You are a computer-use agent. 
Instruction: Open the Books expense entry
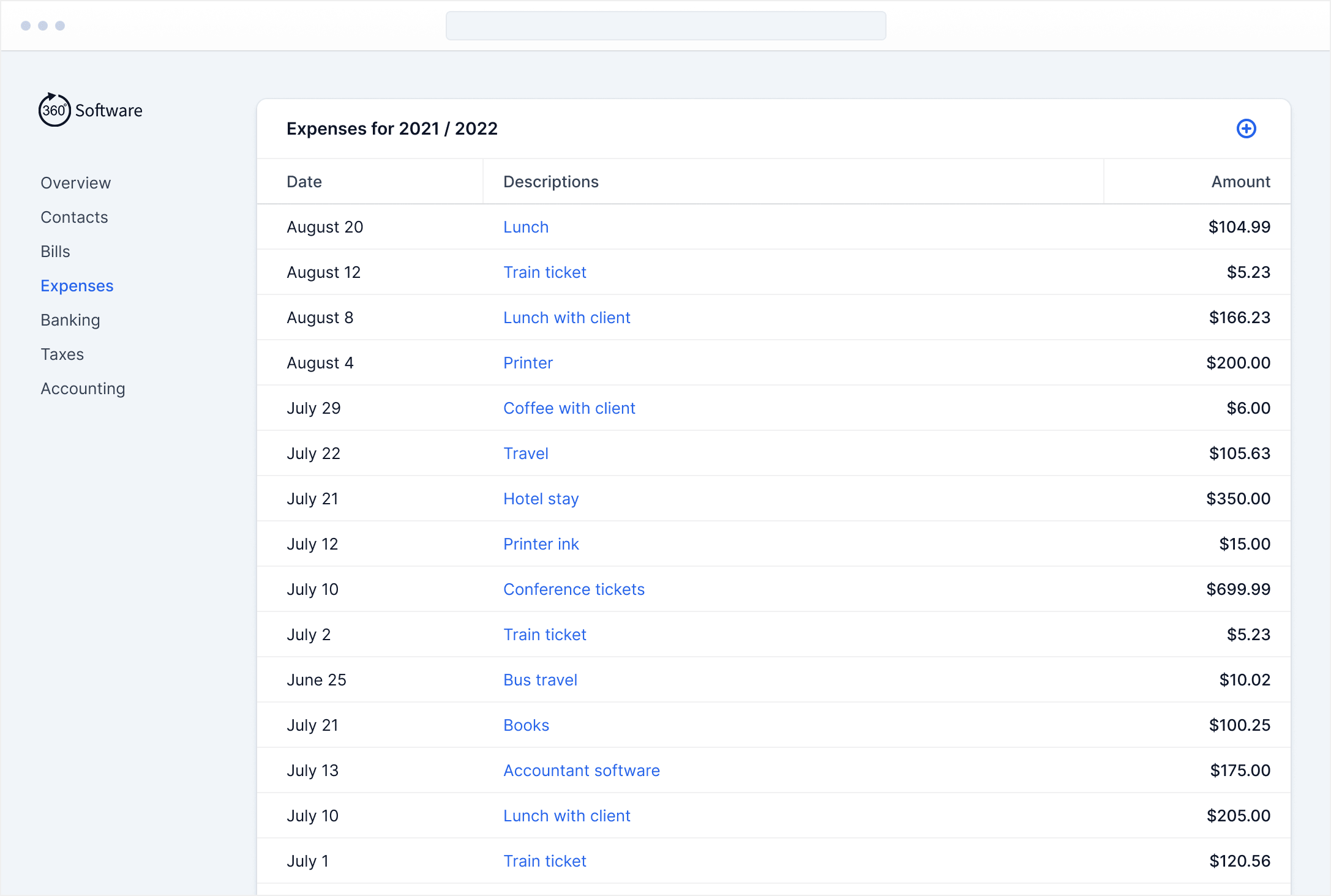click(526, 725)
